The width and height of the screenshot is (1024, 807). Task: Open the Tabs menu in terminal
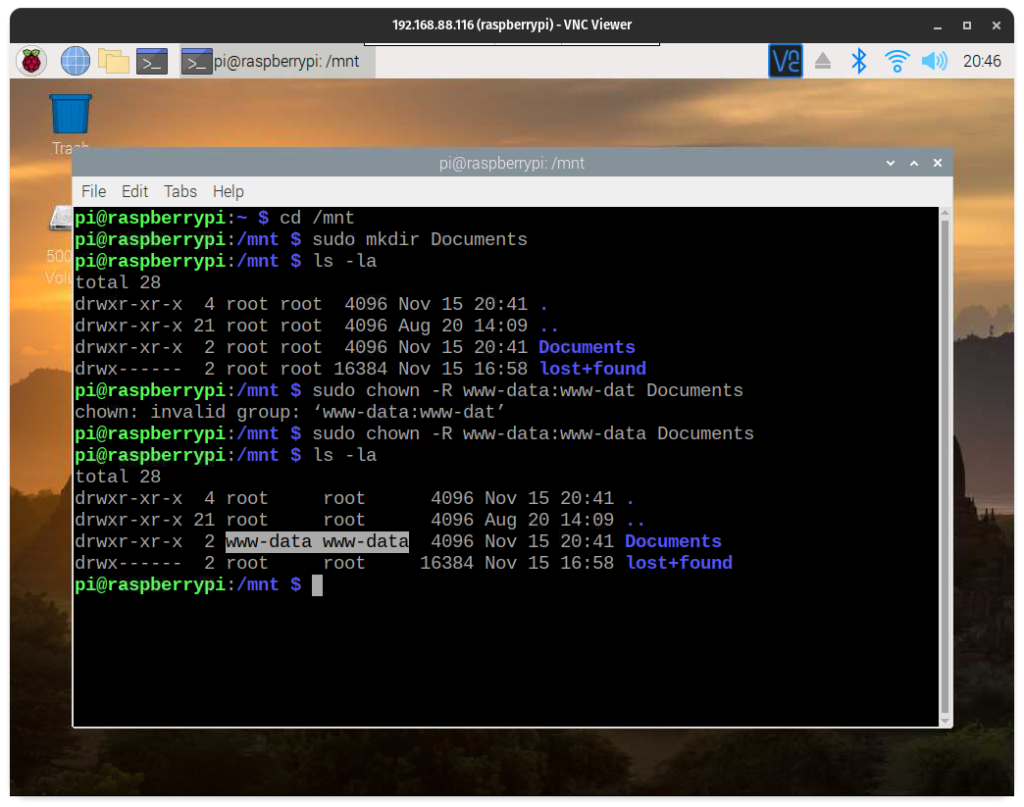tap(180, 191)
